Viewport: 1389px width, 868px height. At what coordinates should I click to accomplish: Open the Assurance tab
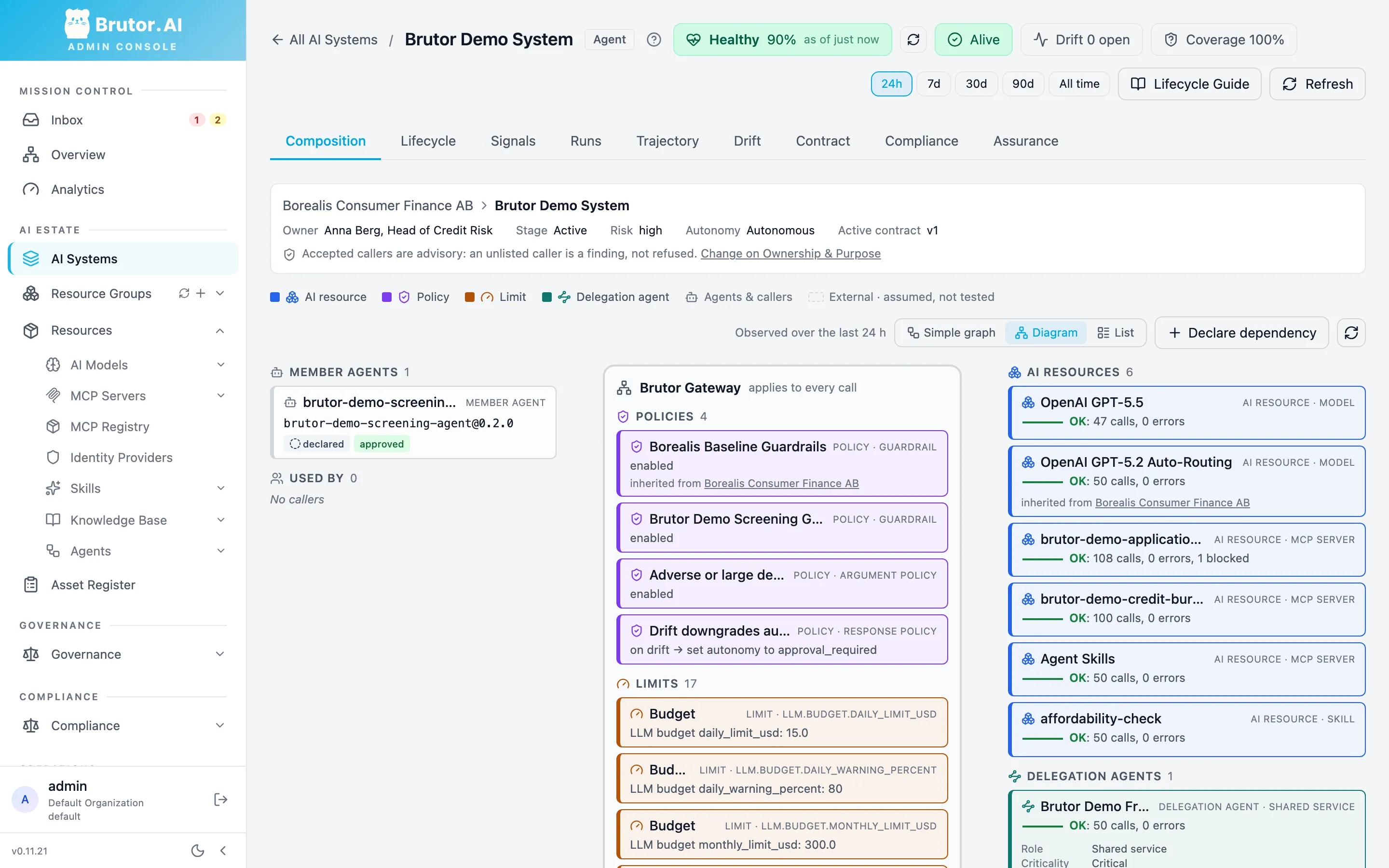coord(1026,141)
